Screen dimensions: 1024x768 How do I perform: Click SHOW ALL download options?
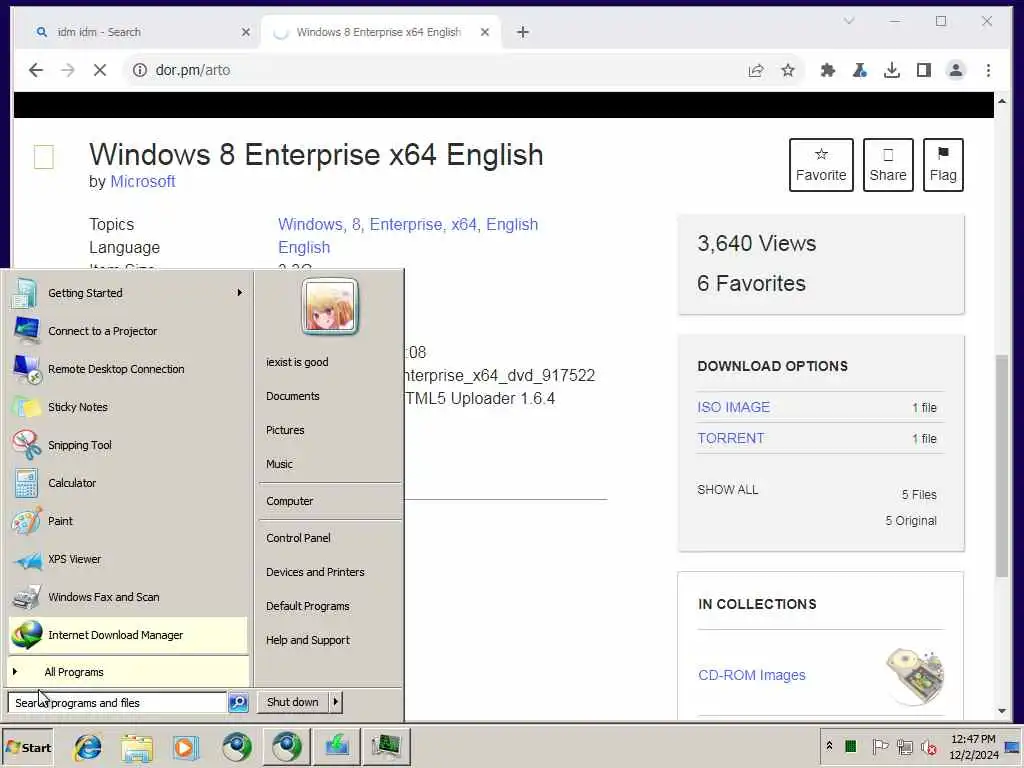click(728, 490)
